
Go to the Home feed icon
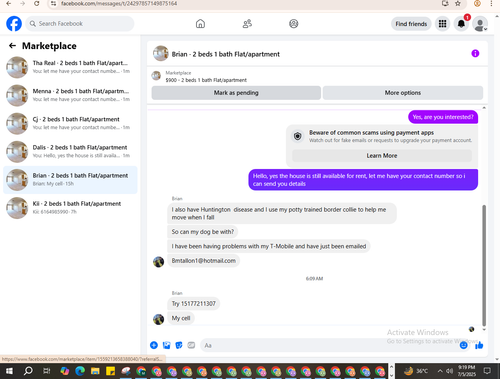tap(200, 24)
